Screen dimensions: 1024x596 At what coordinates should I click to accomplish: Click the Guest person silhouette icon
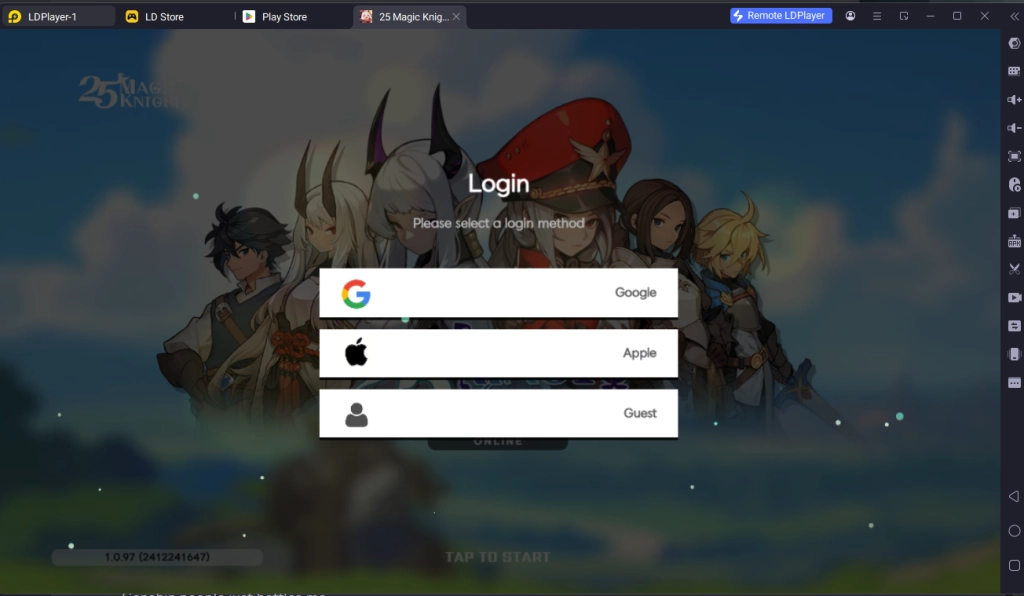click(x=357, y=415)
